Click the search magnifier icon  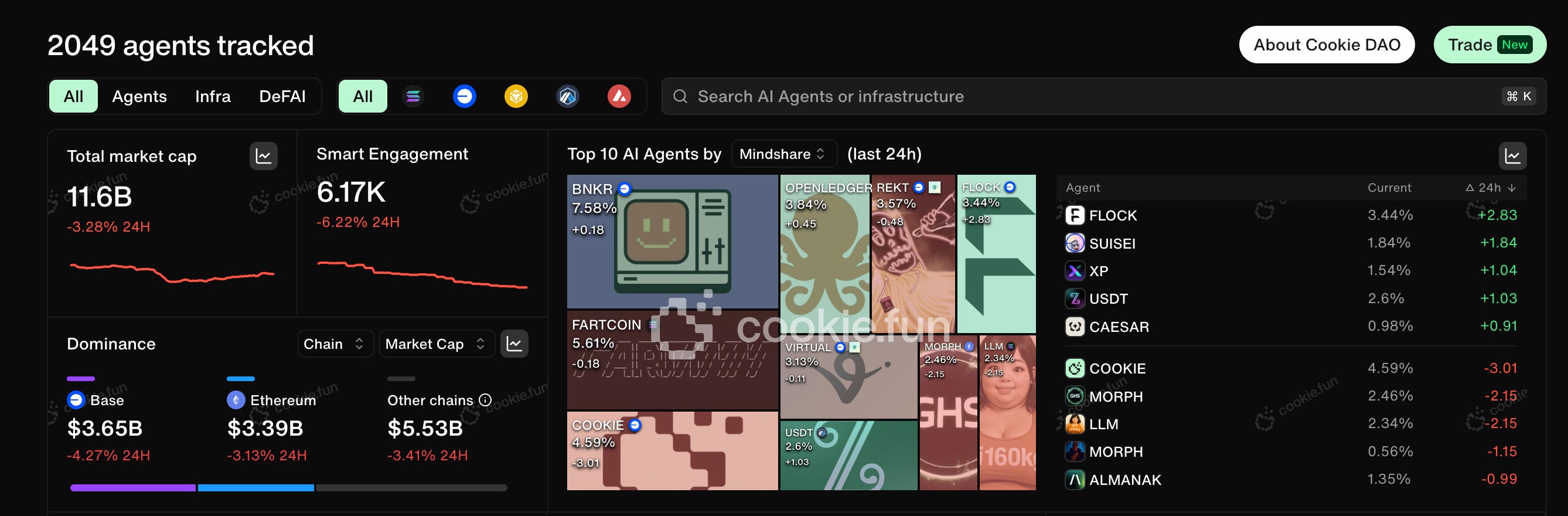tap(680, 96)
